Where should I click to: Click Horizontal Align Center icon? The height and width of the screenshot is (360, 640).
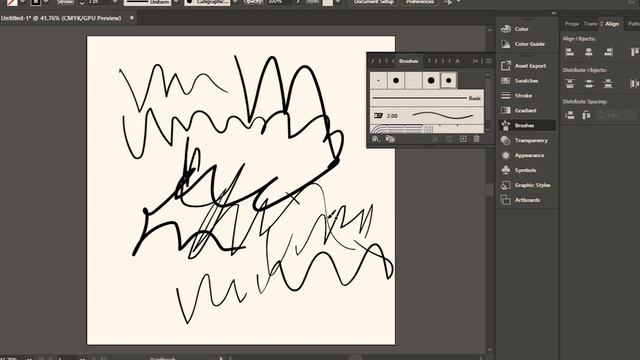pyautogui.click(x=589, y=52)
